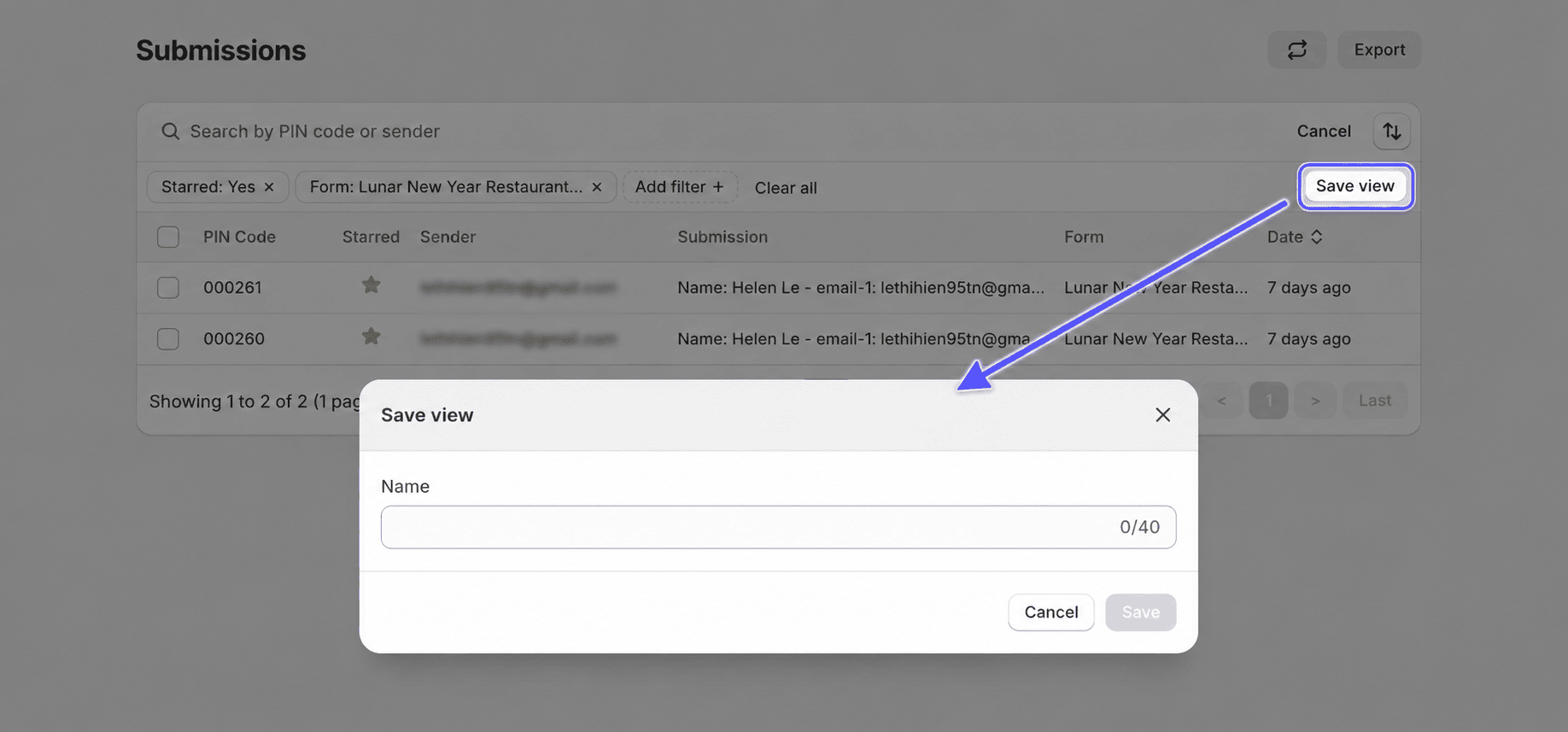The width and height of the screenshot is (1568, 732).
Task: Check the box for row 000261
Action: (x=168, y=288)
